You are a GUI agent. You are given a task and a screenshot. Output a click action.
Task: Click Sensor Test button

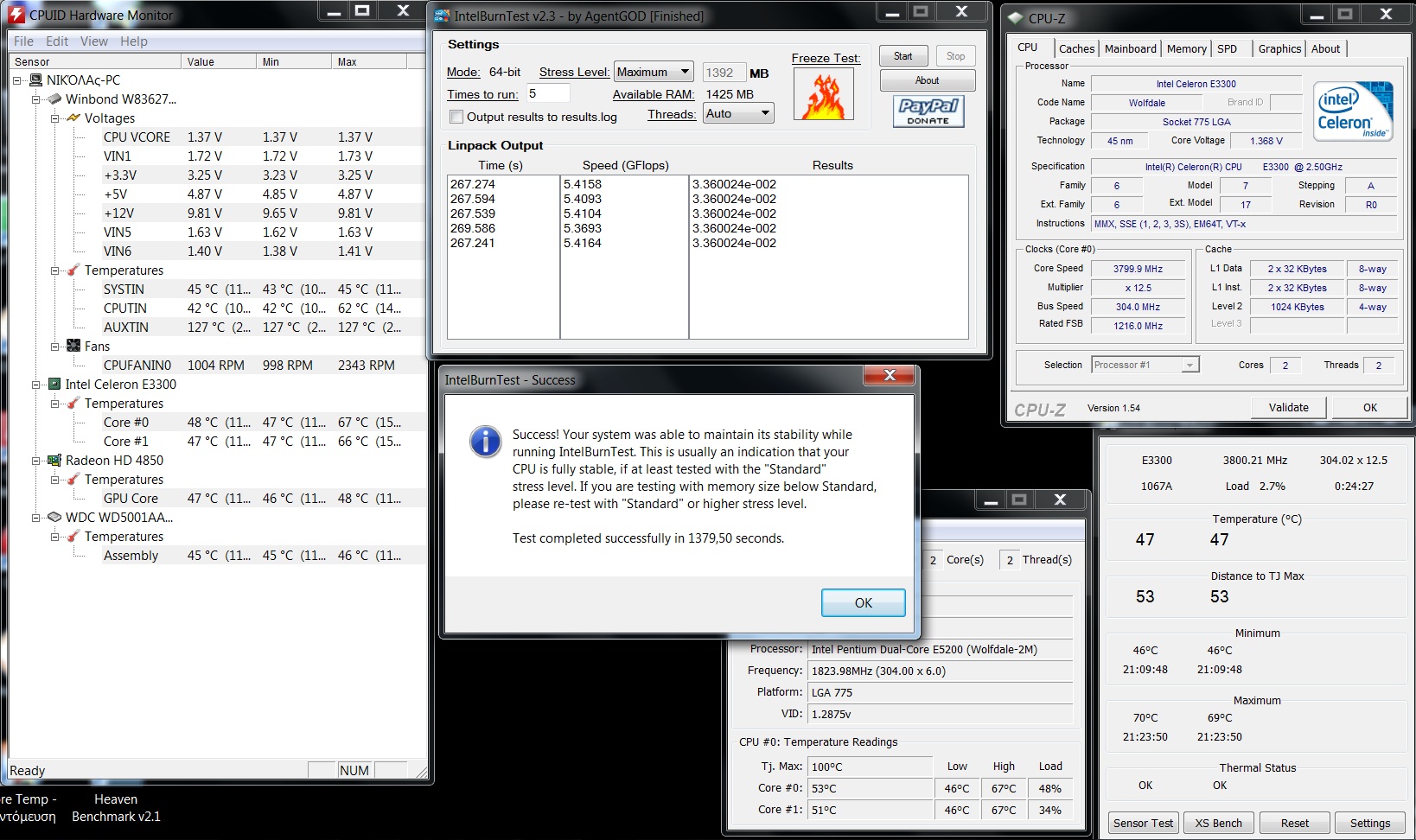[1143, 823]
